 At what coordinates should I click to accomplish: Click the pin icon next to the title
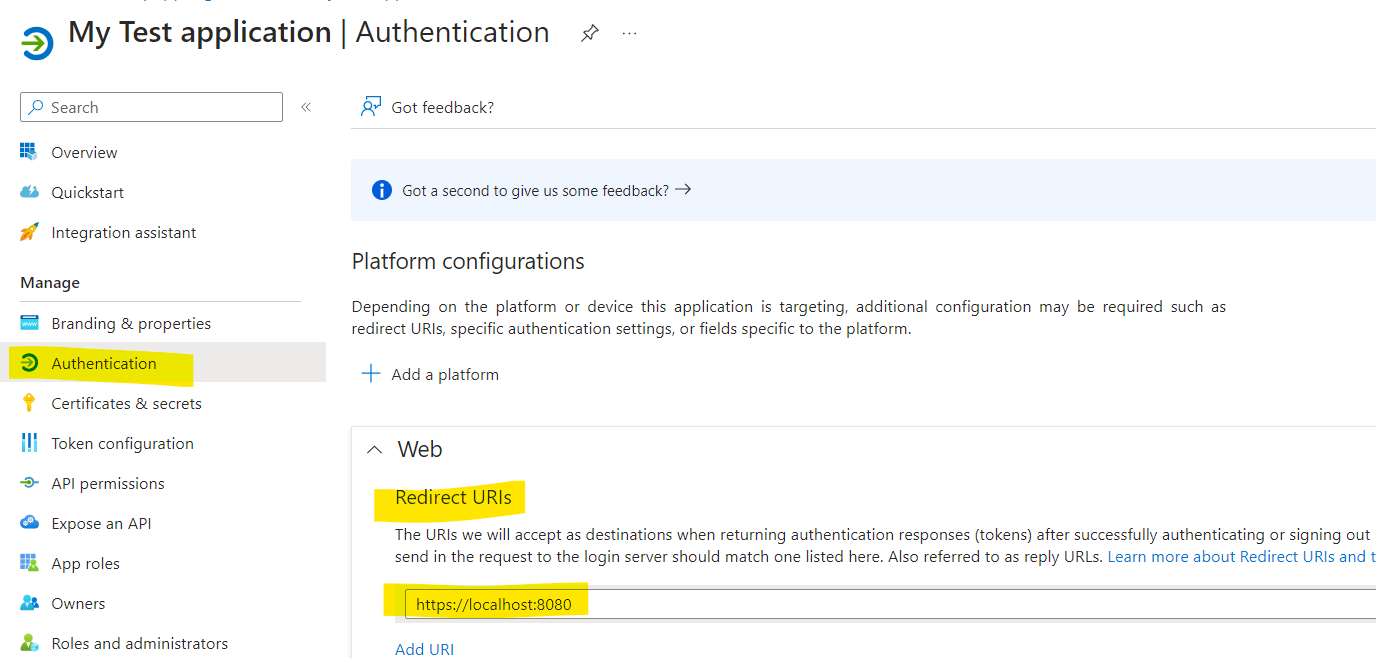(x=589, y=33)
